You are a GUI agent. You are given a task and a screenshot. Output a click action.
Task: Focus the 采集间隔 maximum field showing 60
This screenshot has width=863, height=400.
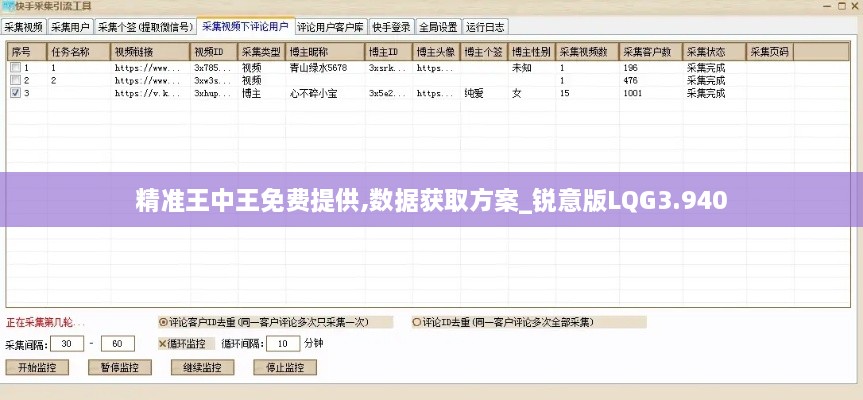coord(118,344)
